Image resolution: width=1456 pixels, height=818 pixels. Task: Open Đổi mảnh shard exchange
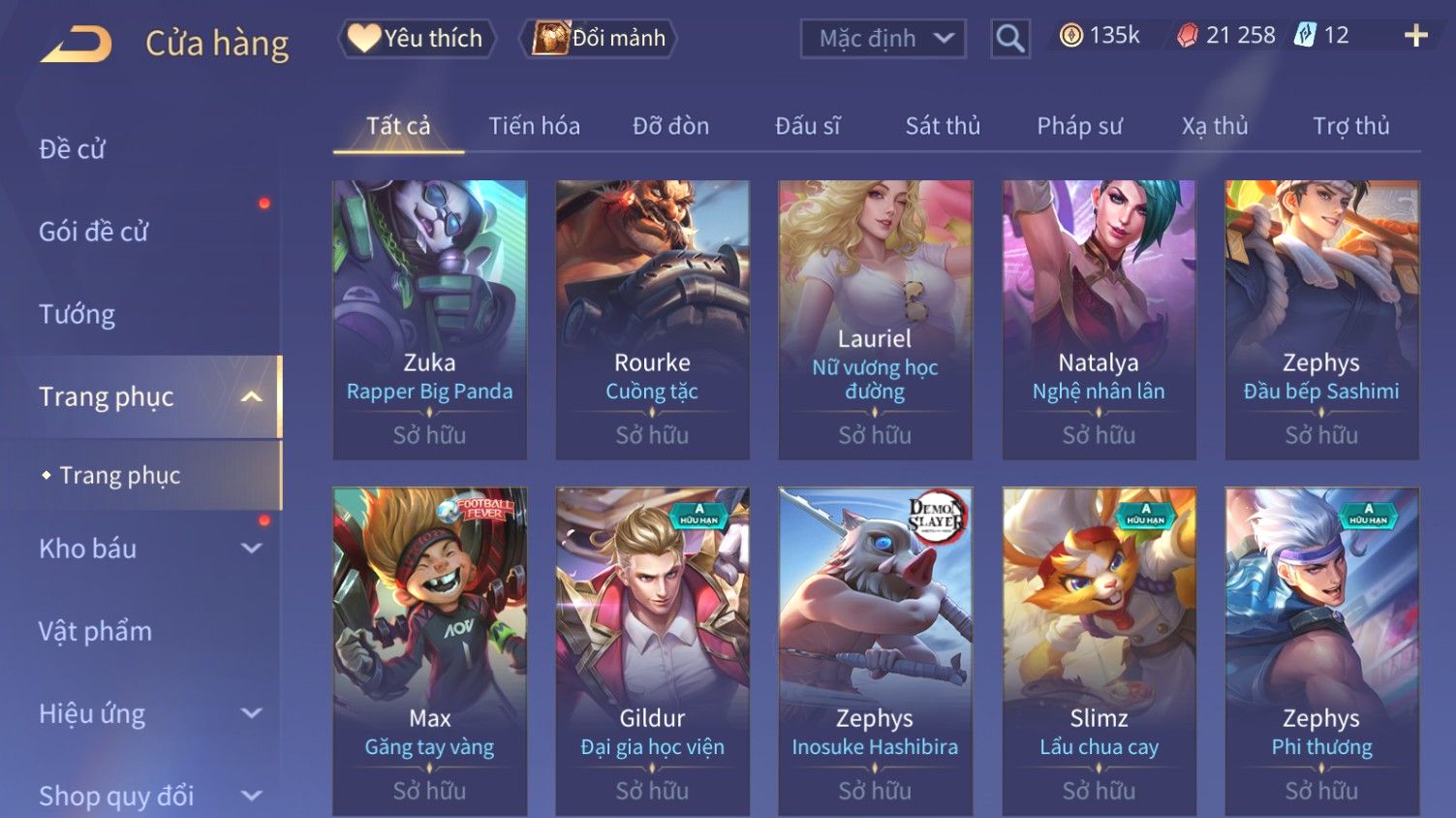[599, 39]
